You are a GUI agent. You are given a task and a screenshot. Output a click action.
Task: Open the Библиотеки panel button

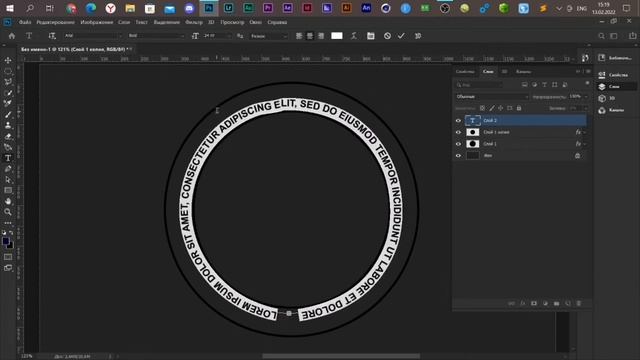pyautogui.click(x=615, y=58)
